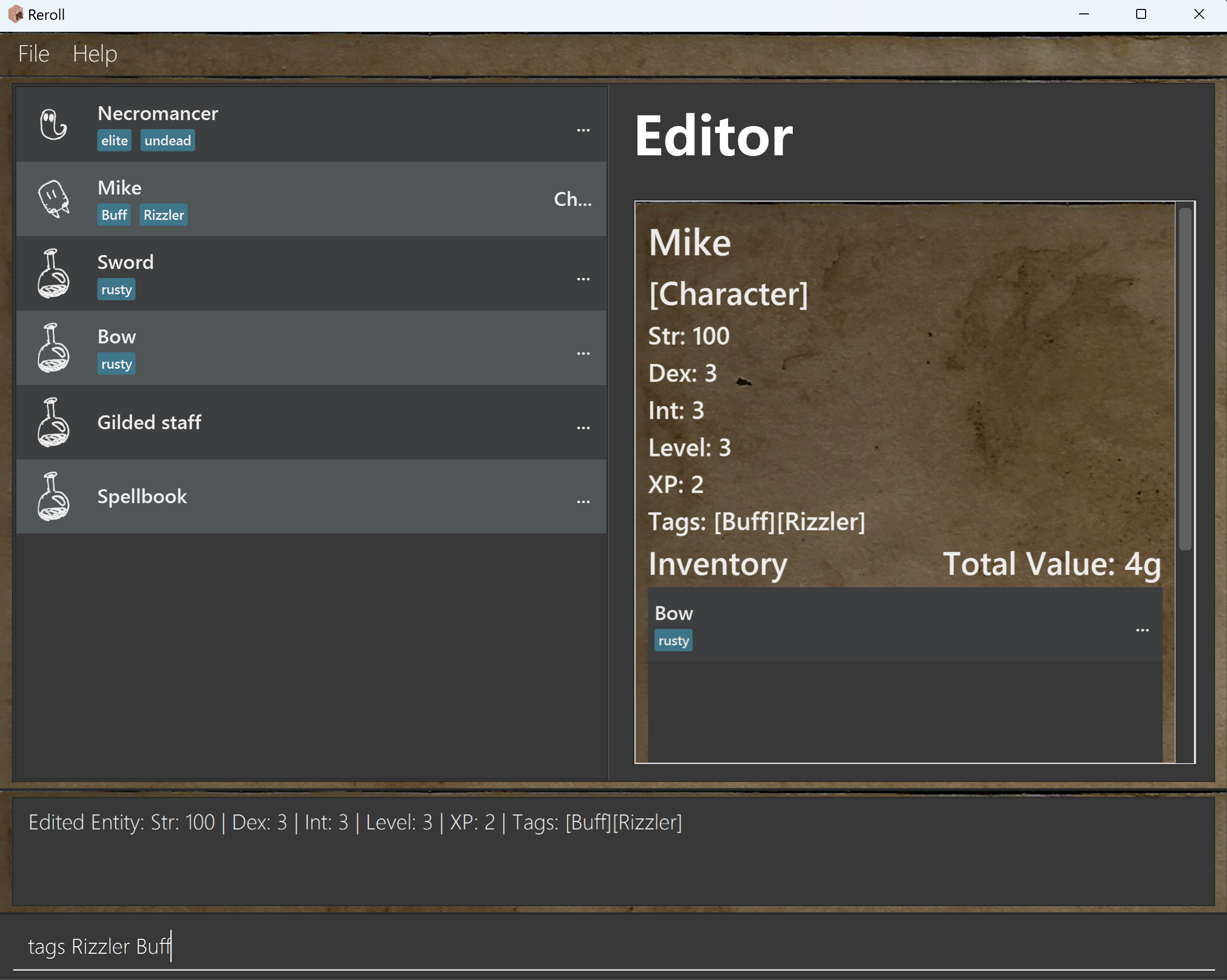Click the Reroll app icon in title bar
Image resolution: width=1227 pixels, height=980 pixels.
15,14
